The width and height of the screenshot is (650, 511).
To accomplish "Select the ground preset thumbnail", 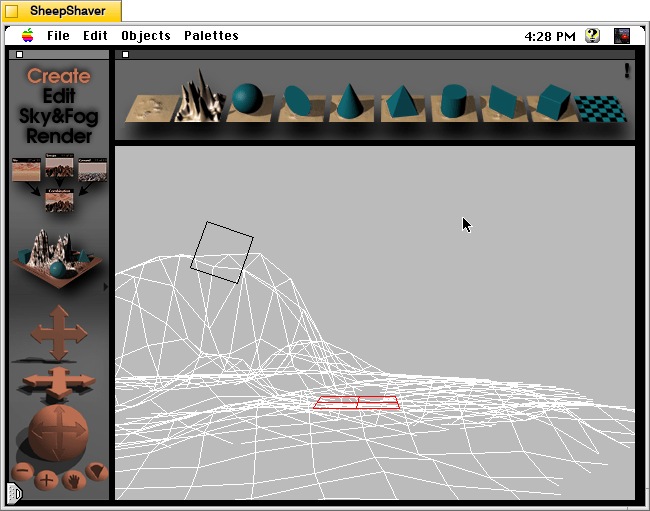I will (92, 169).
